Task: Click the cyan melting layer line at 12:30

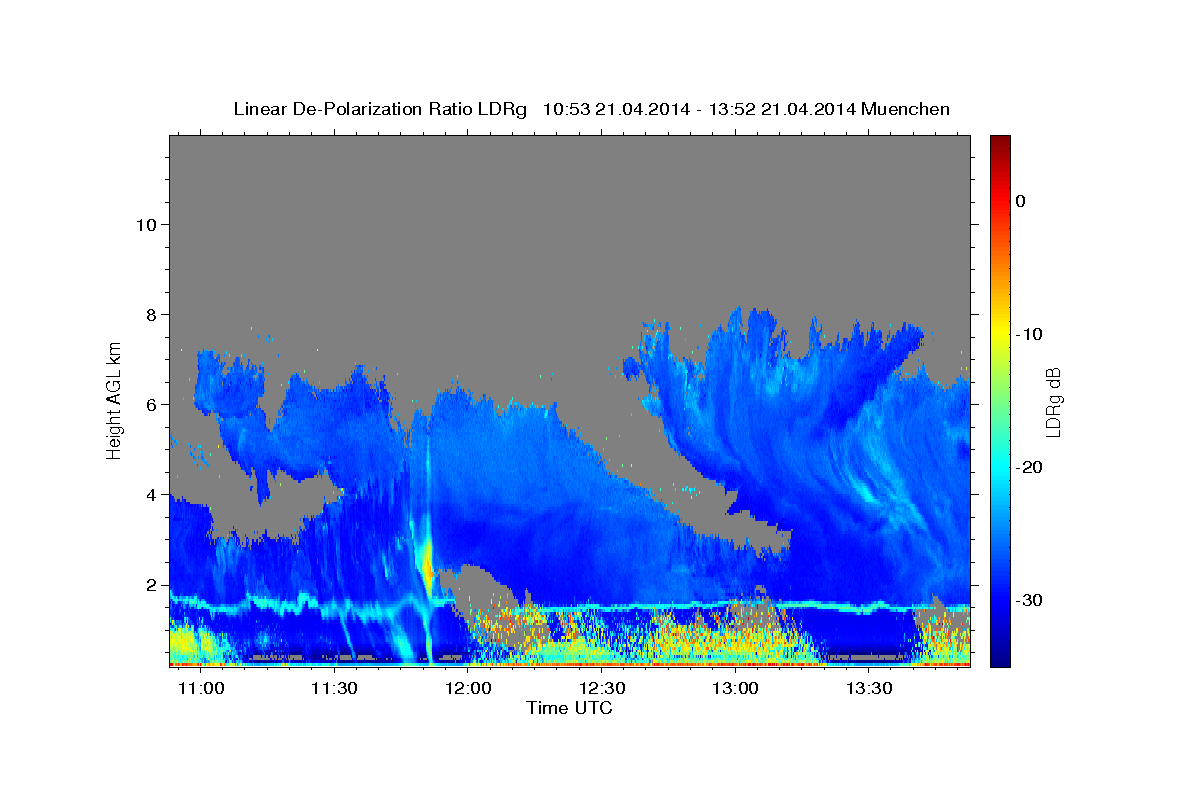Action: point(602,607)
